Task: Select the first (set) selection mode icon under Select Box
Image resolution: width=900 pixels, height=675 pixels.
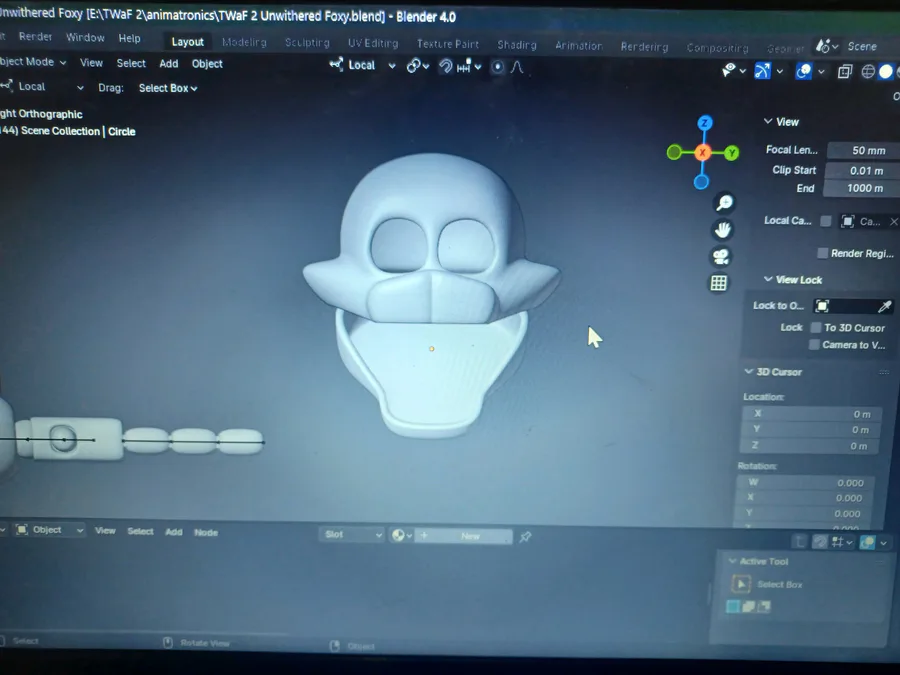Action: click(x=732, y=607)
